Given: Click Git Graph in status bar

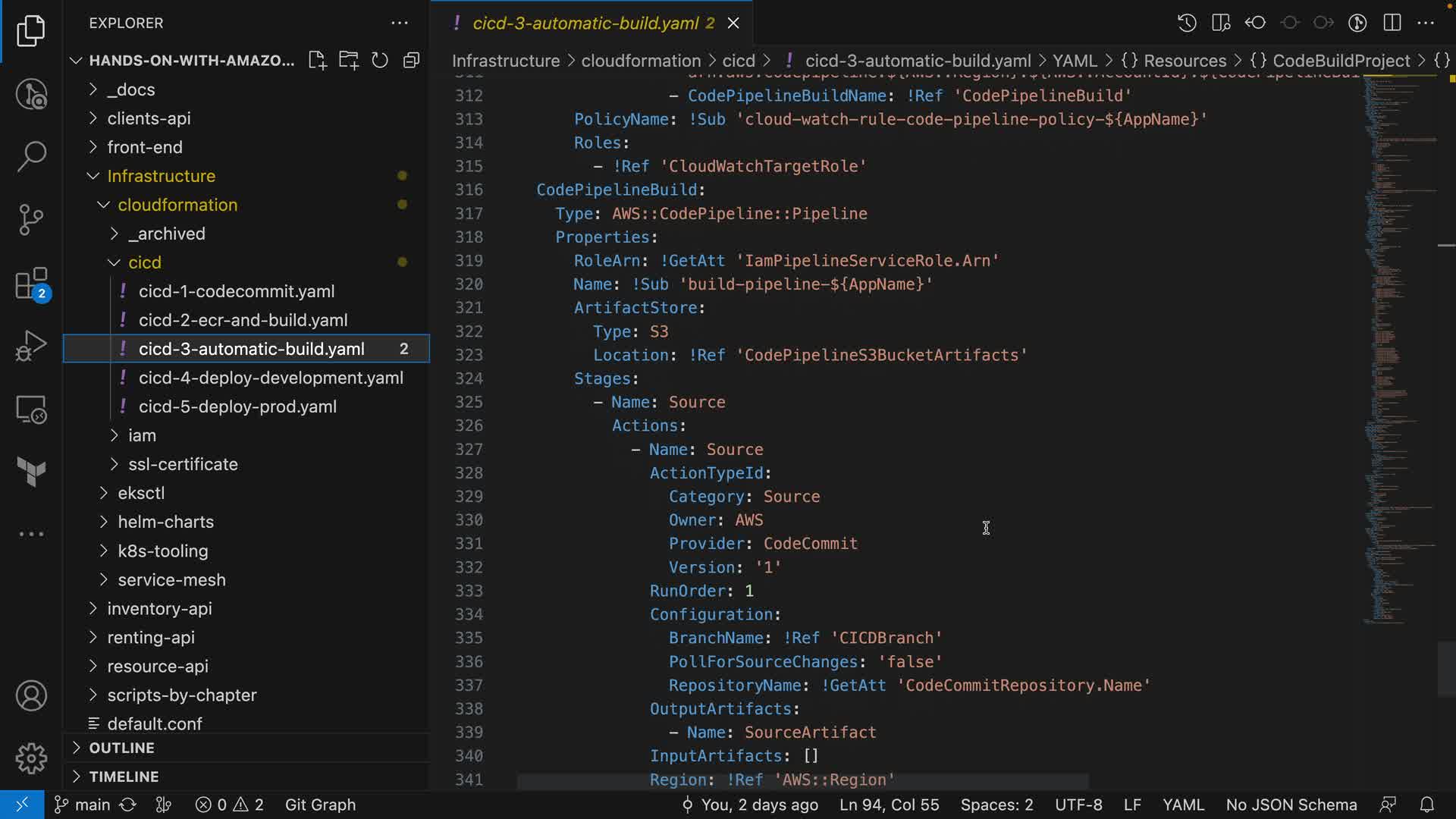Looking at the screenshot, I should click(x=320, y=805).
